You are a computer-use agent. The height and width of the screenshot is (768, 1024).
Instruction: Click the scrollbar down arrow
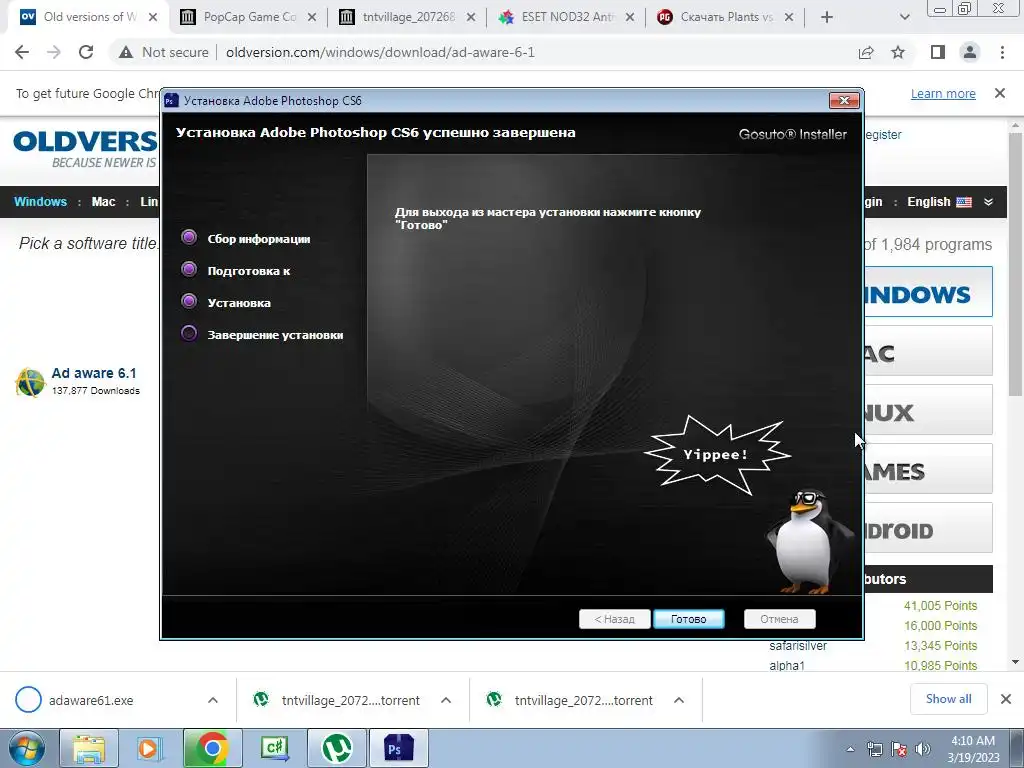[1015, 662]
